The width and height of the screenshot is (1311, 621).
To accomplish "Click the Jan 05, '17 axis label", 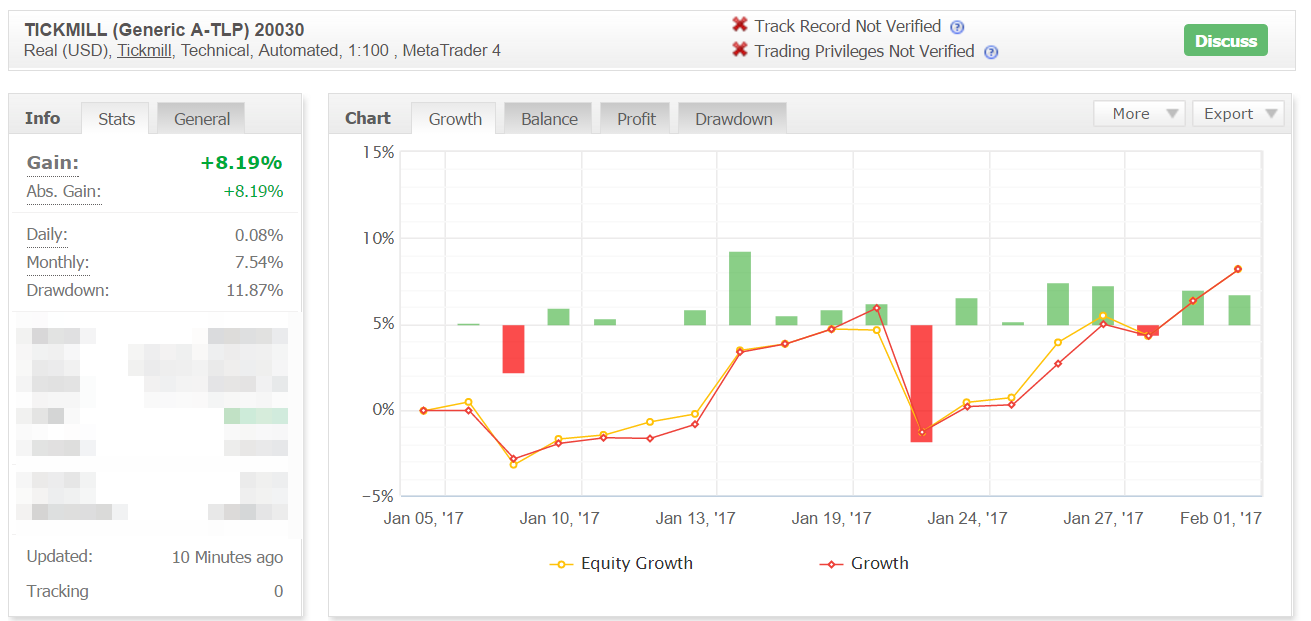I will [x=424, y=518].
